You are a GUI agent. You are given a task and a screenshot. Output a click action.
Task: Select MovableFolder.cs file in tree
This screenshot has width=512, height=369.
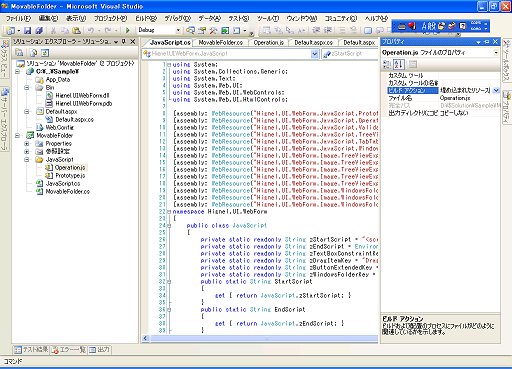click(x=68, y=192)
